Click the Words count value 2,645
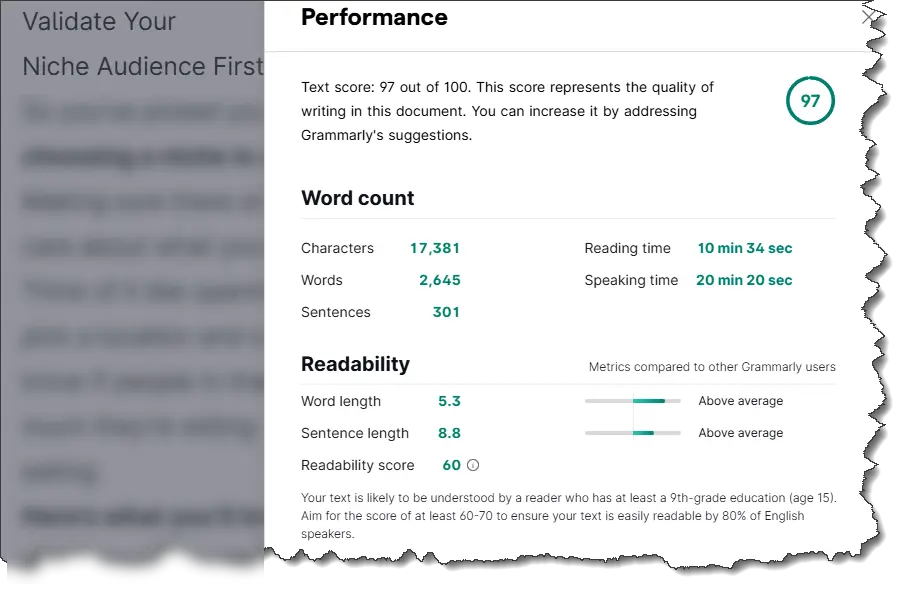 tap(439, 280)
